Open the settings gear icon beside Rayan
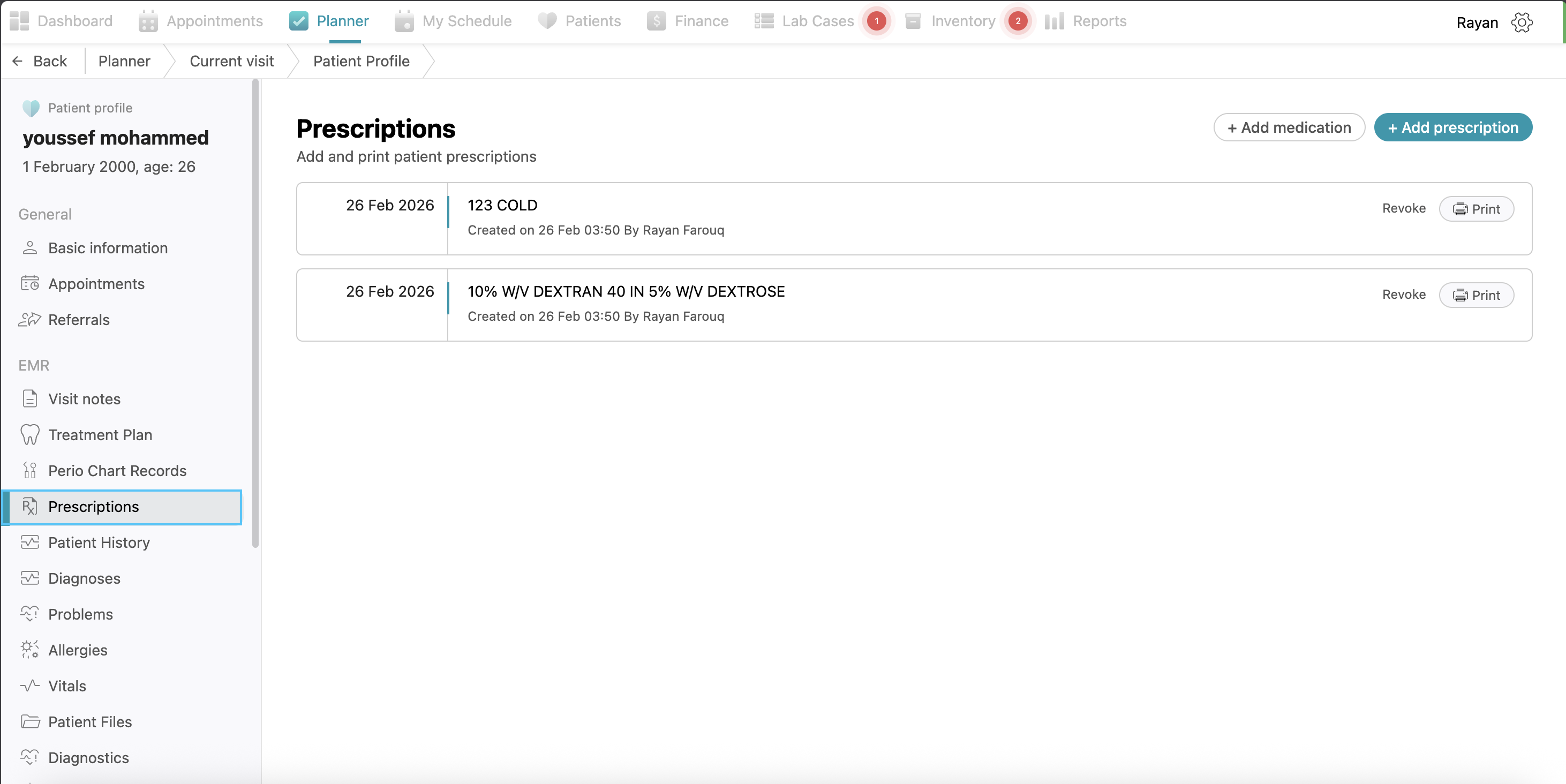 point(1522,22)
